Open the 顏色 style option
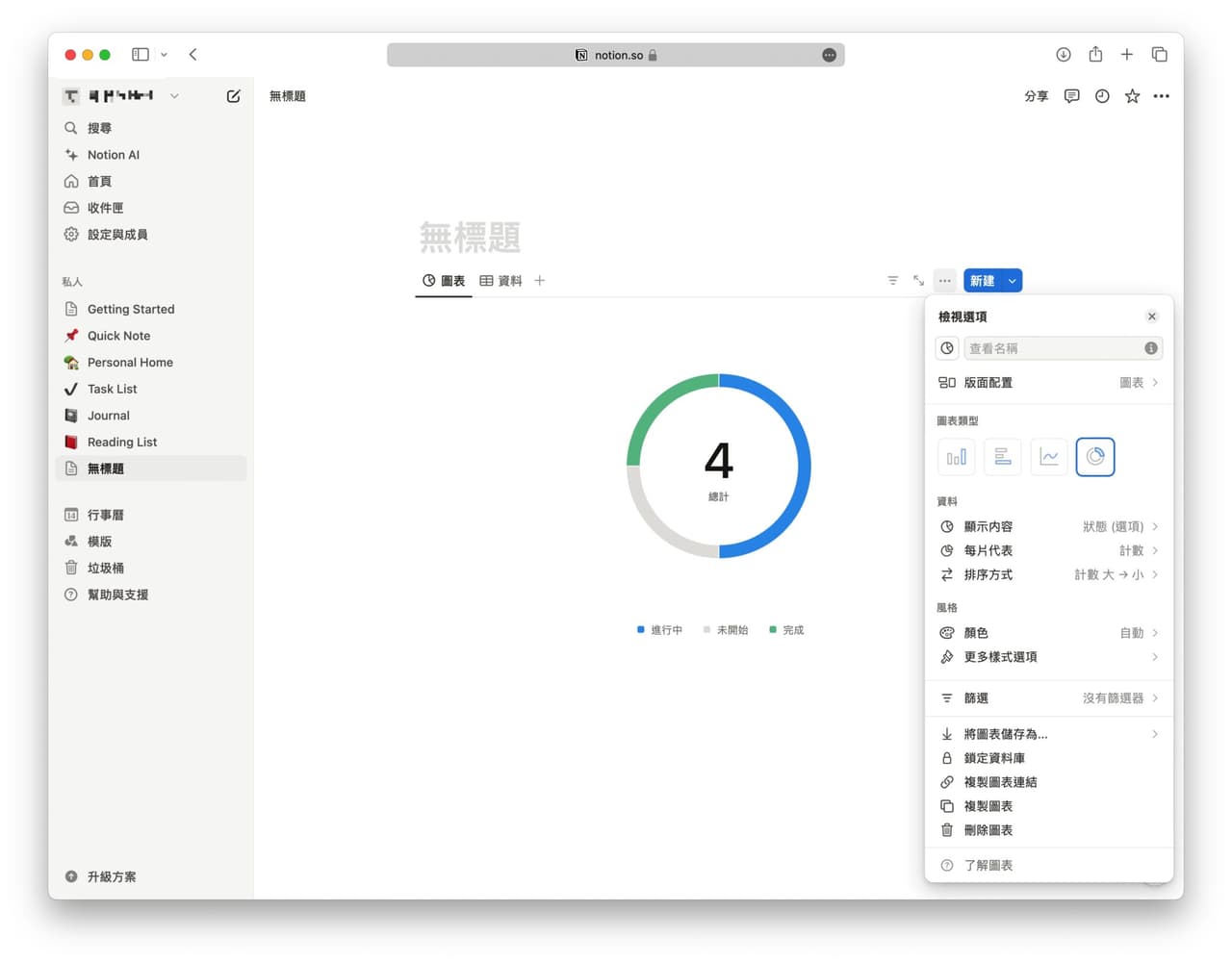Viewport: 1232px width, 963px height. coord(1048,633)
